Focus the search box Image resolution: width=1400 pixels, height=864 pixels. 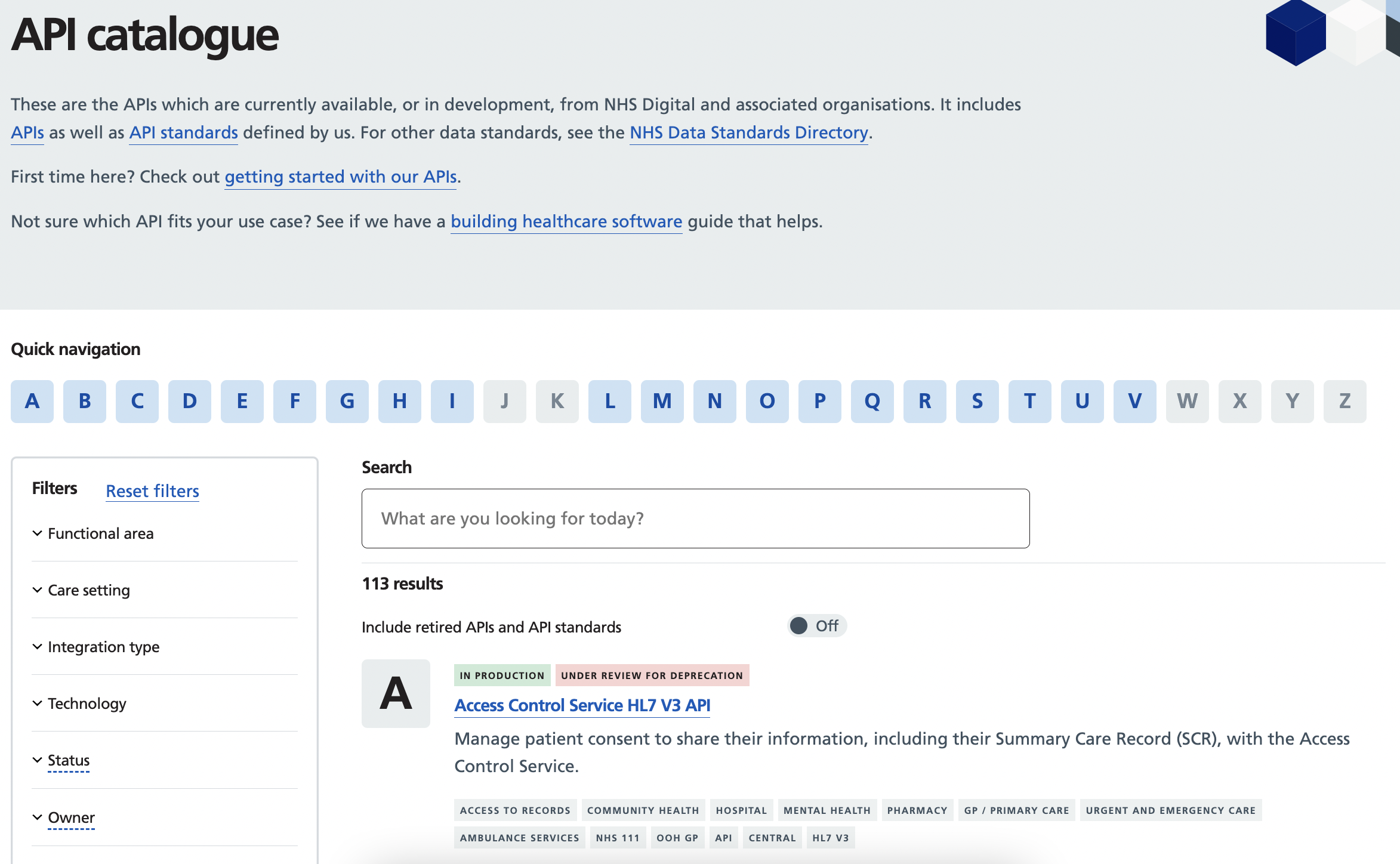(x=695, y=519)
